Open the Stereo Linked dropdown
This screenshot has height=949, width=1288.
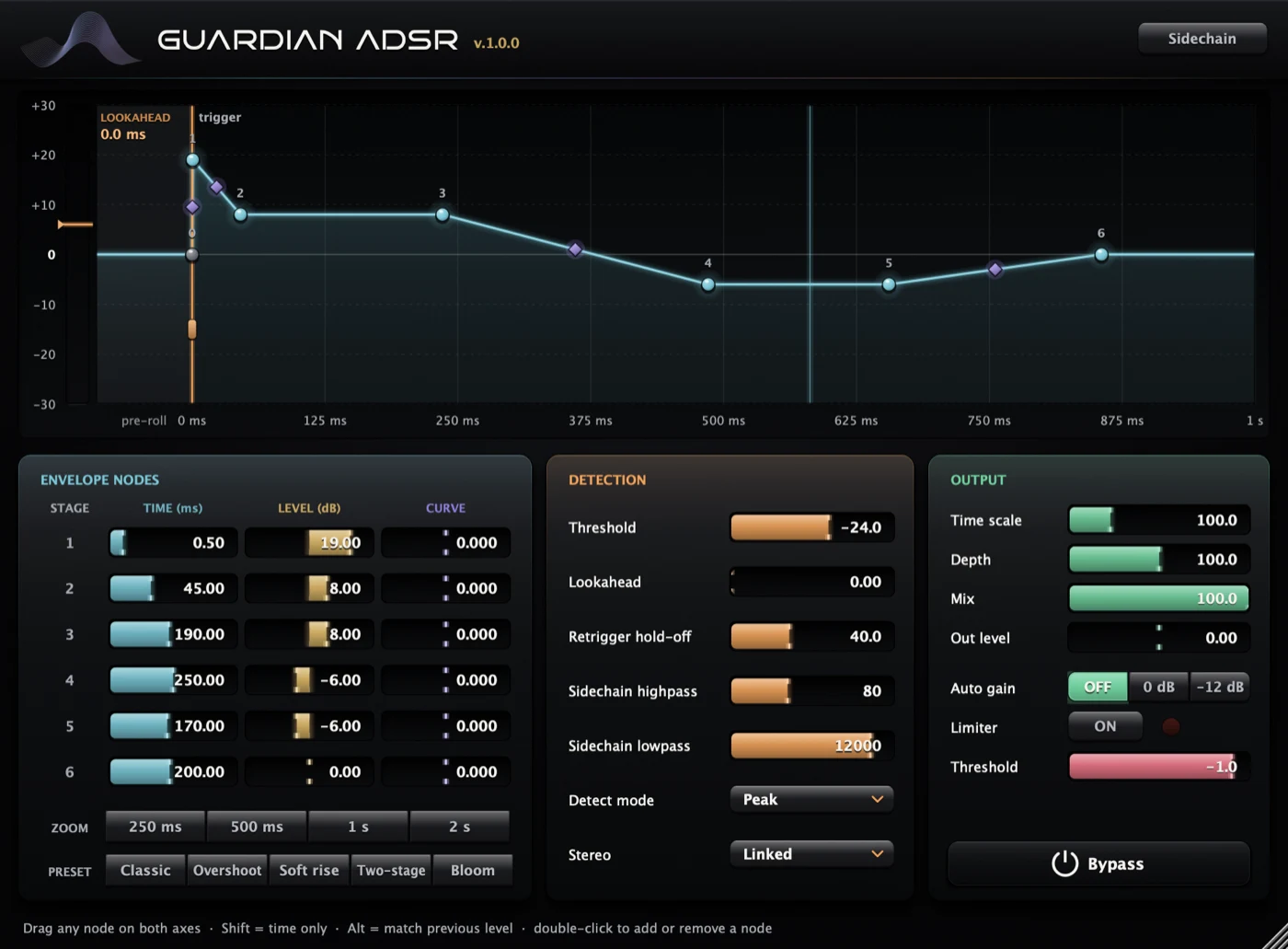tap(811, 854)
